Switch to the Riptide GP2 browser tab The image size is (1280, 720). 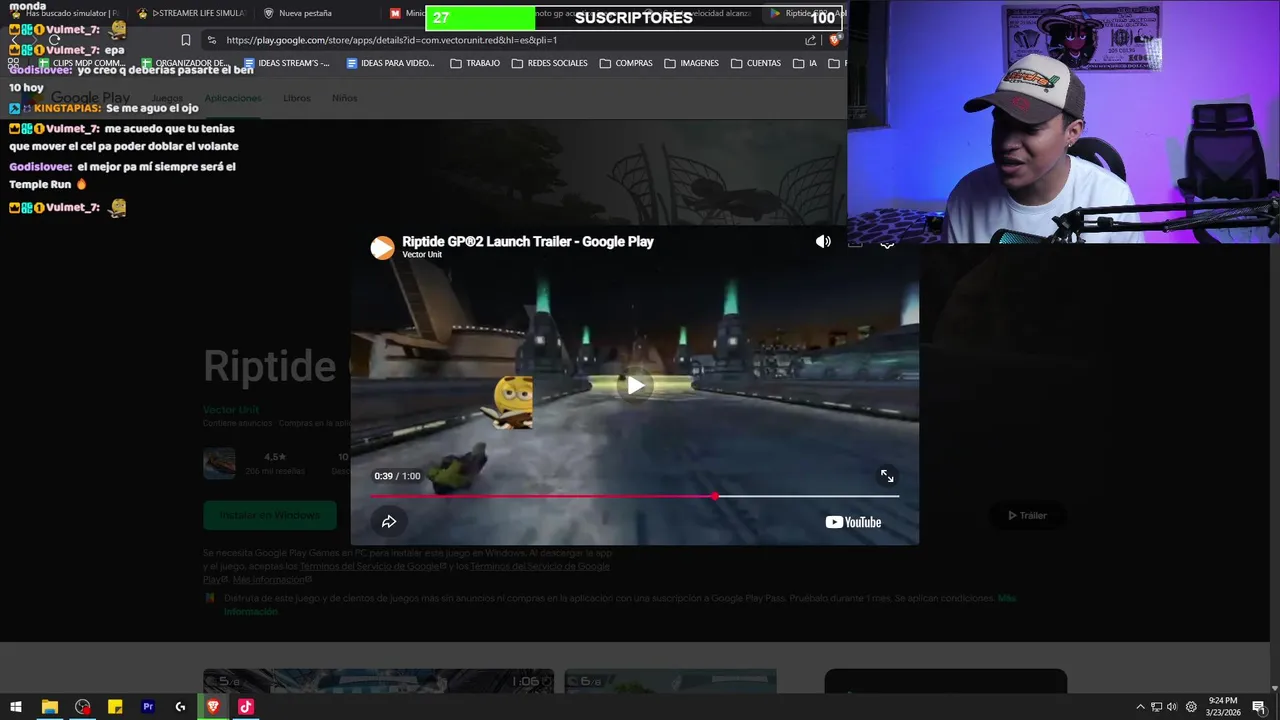point(803,13)
